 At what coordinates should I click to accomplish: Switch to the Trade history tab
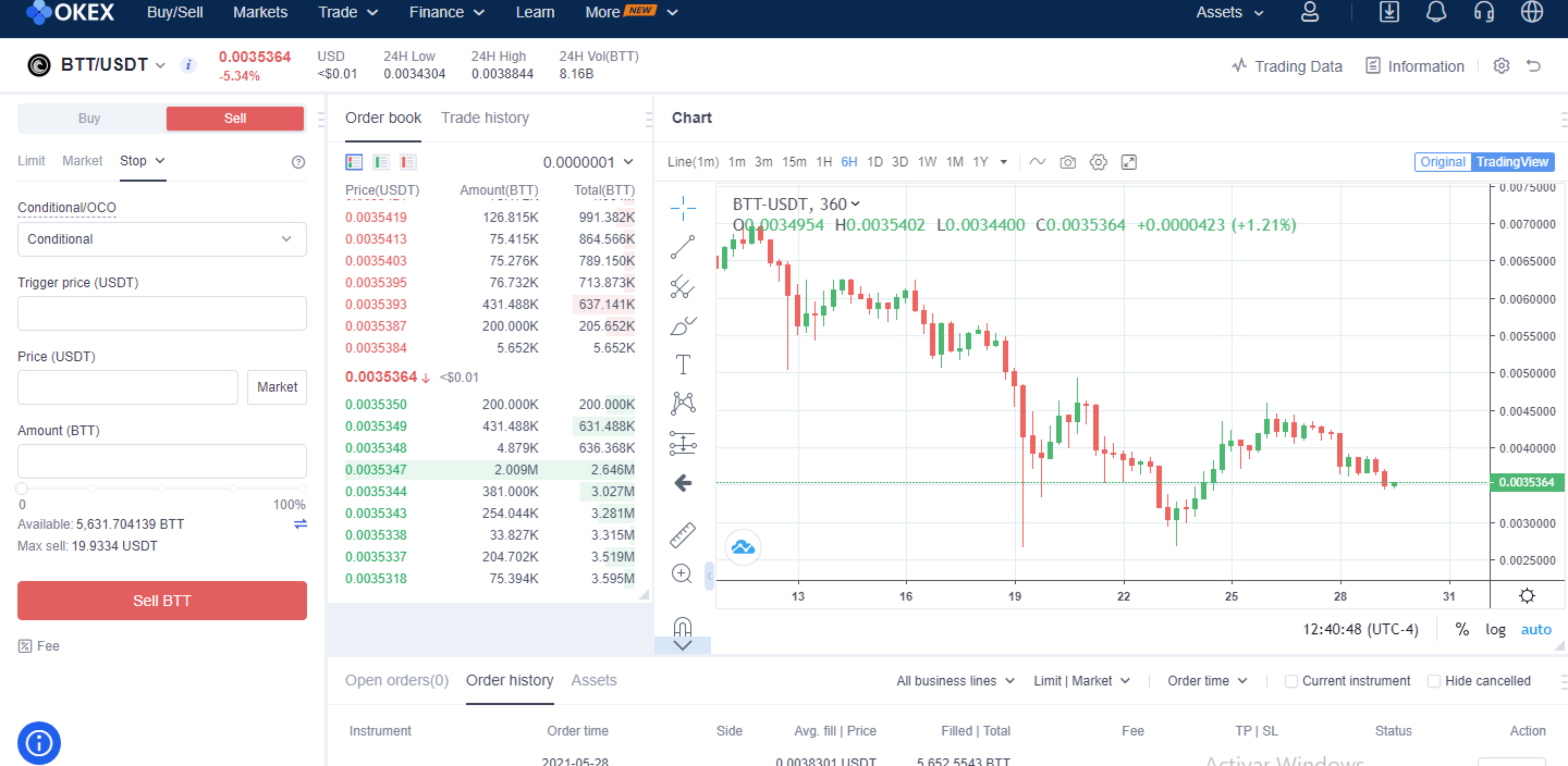pyautogui.click(x=485, y=118)
